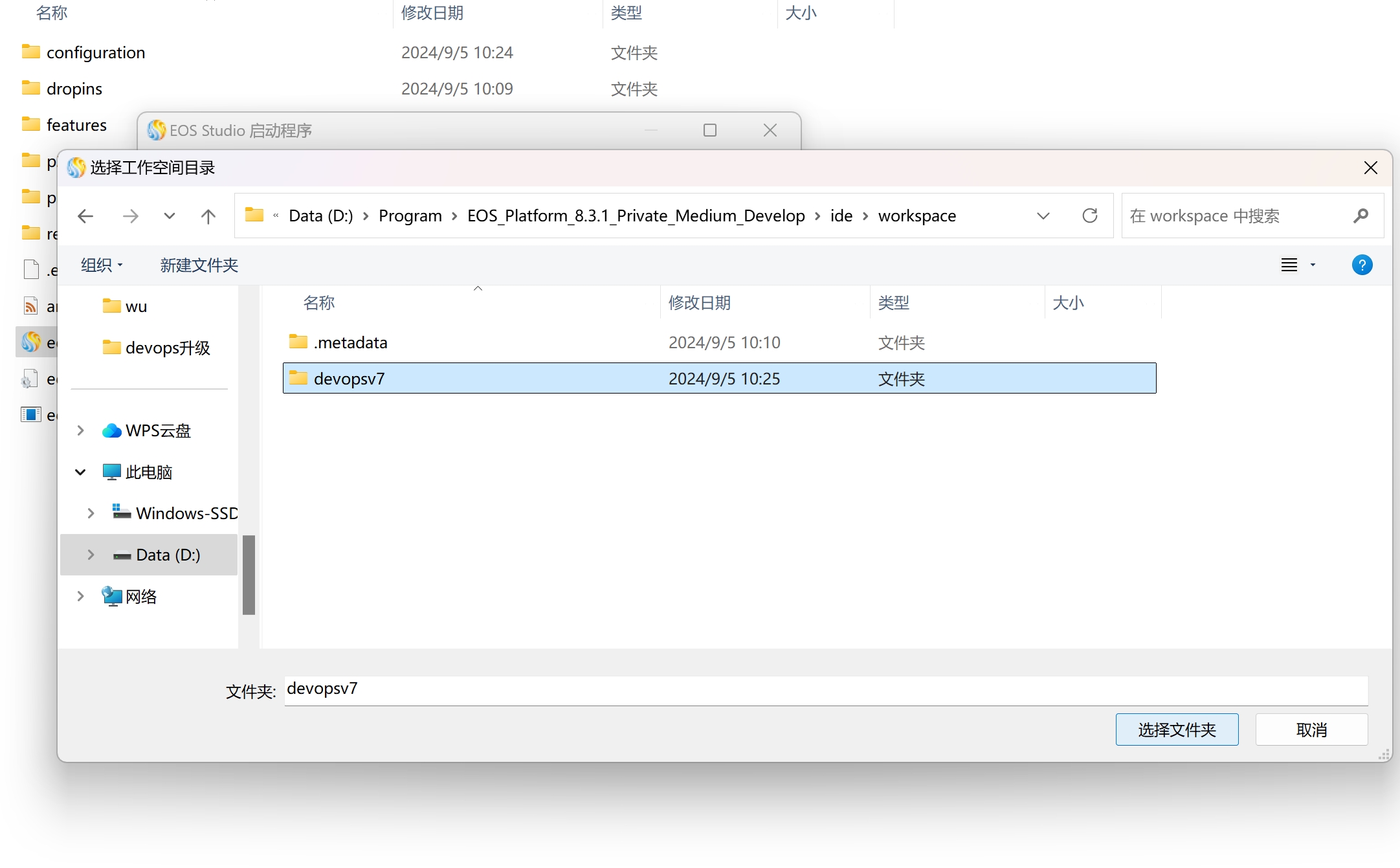Image resolution: width=1400 pixels, height=868 pixels.
Task: Click the back navigation arrow
Action: [85, 216]
